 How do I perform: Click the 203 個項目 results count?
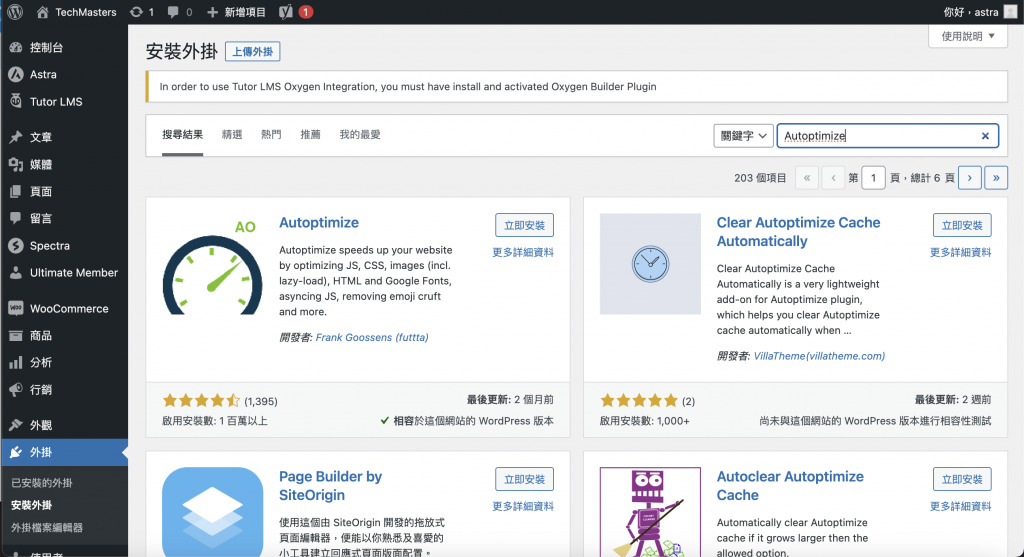(x=760, y=178)
